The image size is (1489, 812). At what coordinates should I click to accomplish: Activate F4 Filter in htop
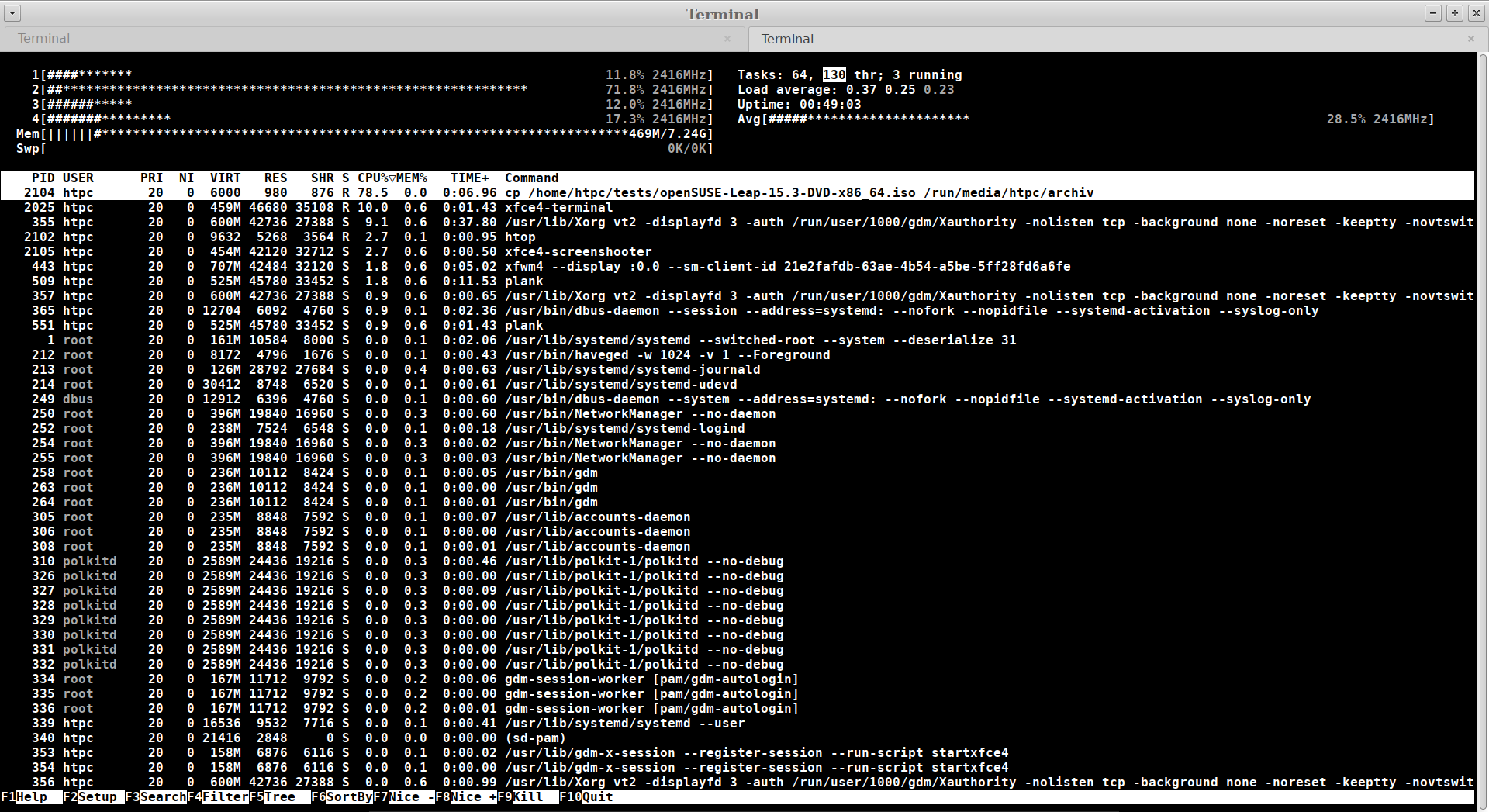coord(218,796)
